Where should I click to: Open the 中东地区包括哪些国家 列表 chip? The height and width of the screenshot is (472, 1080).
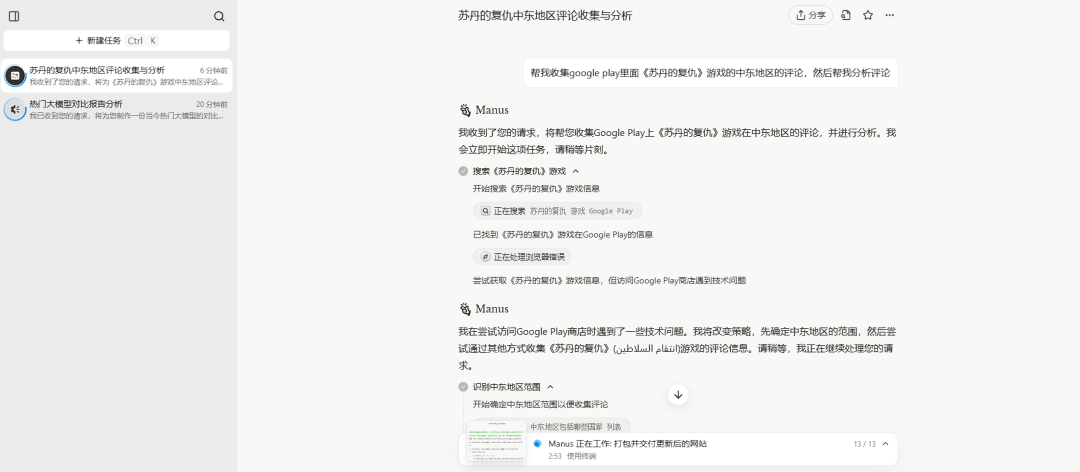tap(574, 427)
